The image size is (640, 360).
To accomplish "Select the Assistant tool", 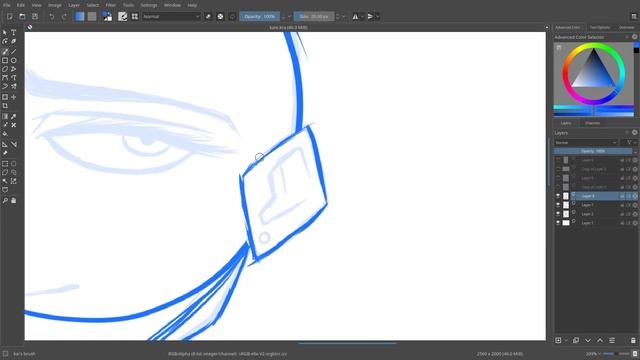I will click(x=5, y=144).
